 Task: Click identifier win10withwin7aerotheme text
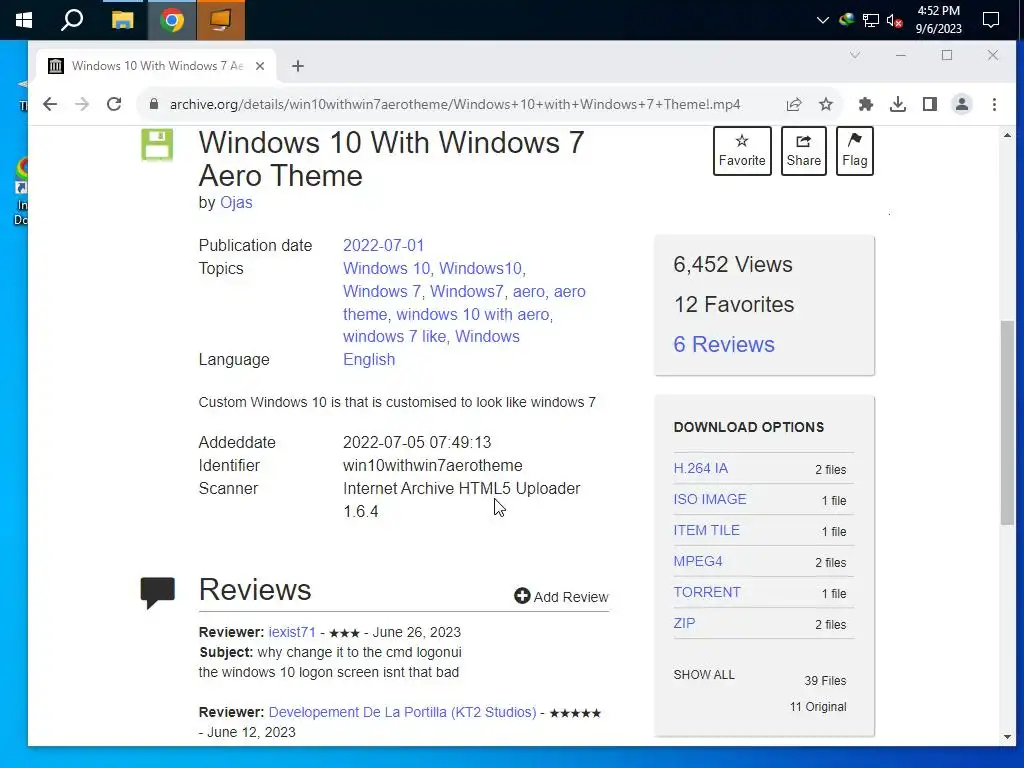tap(432, 466)
